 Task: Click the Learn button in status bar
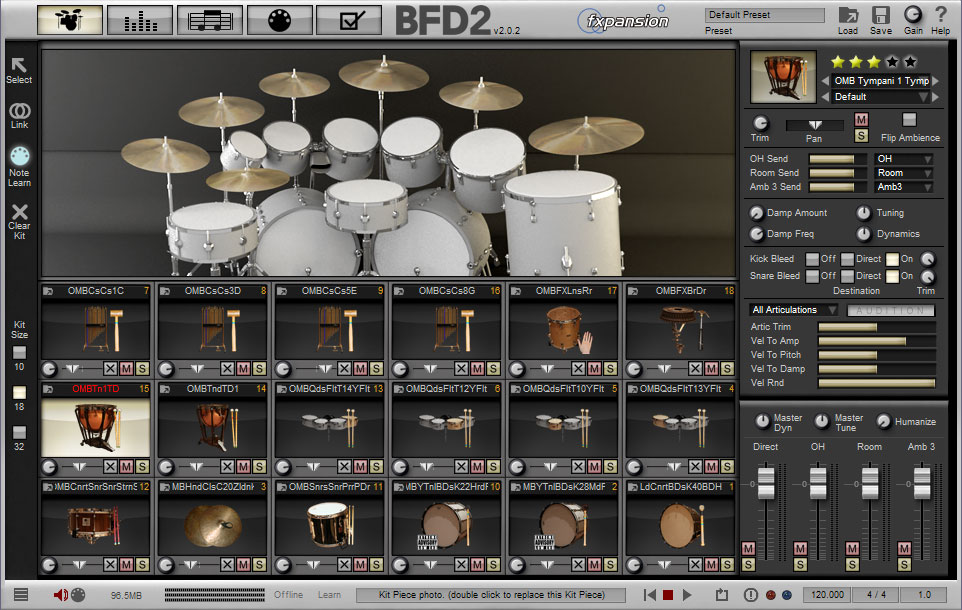[329, 595]
